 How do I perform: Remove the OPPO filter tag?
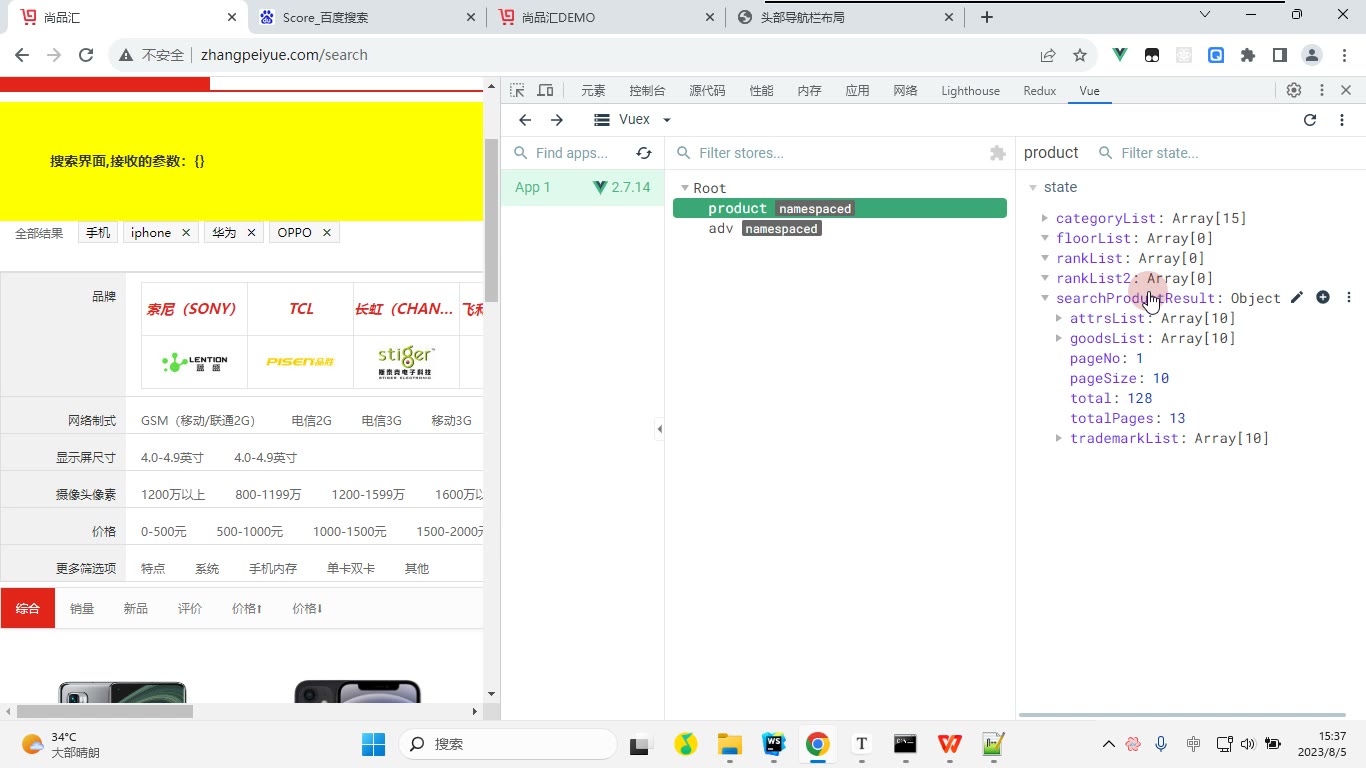326,233
